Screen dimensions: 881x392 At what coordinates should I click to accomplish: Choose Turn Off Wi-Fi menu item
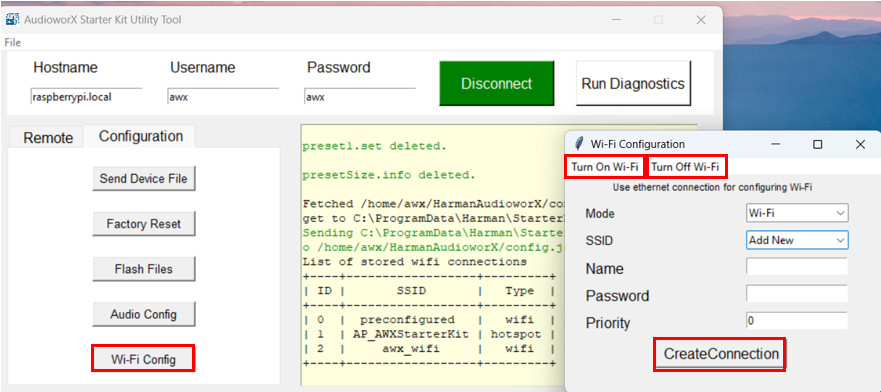tap(685, 167)
